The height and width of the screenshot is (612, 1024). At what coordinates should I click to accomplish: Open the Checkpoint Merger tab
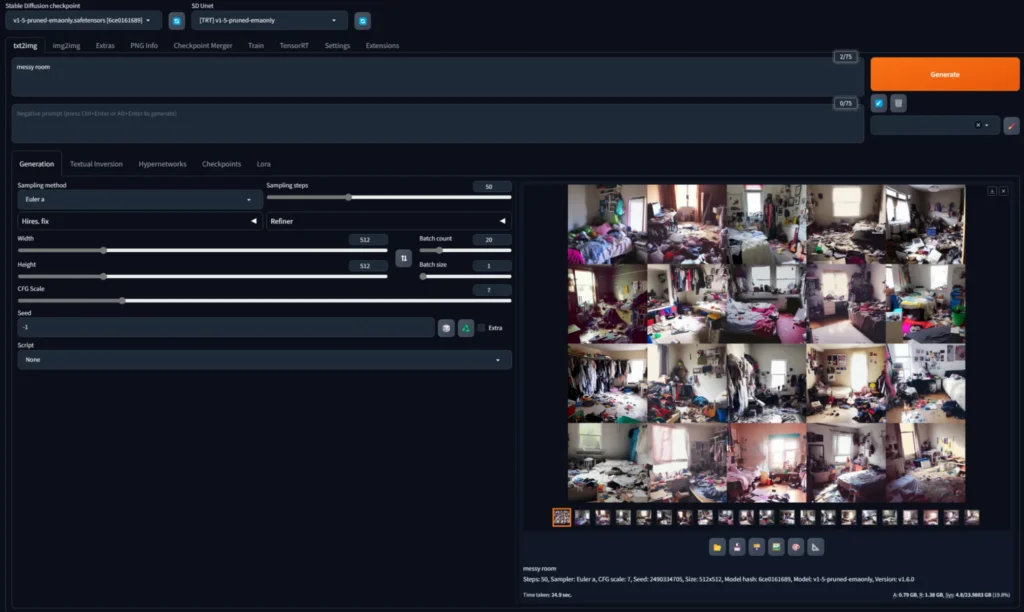click(x=203, y=46)
